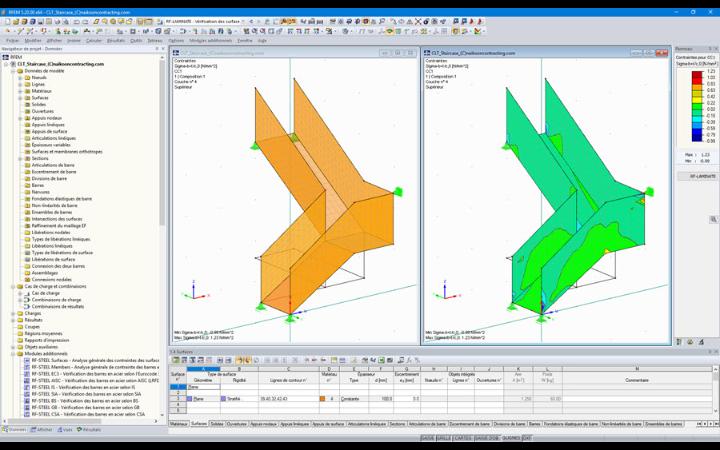Click the New model icon in the toolbar

(9, 22)
